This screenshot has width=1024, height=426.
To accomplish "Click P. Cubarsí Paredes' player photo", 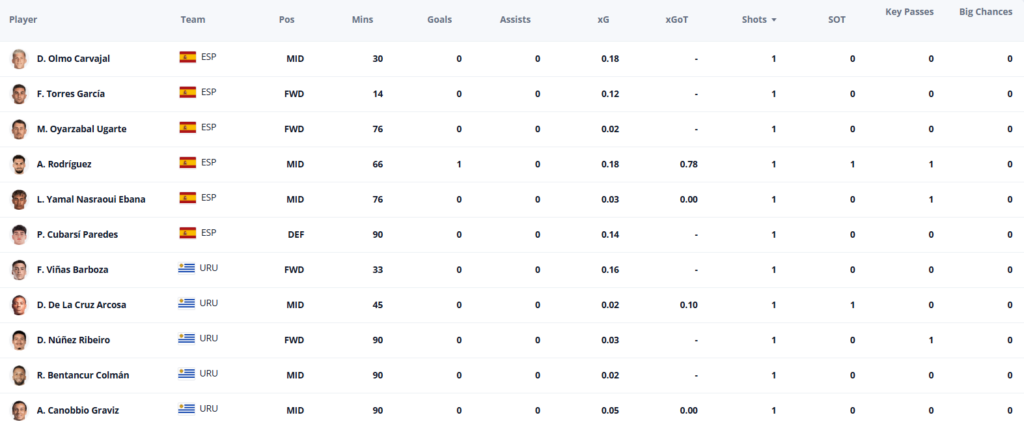I will point(19,235).
